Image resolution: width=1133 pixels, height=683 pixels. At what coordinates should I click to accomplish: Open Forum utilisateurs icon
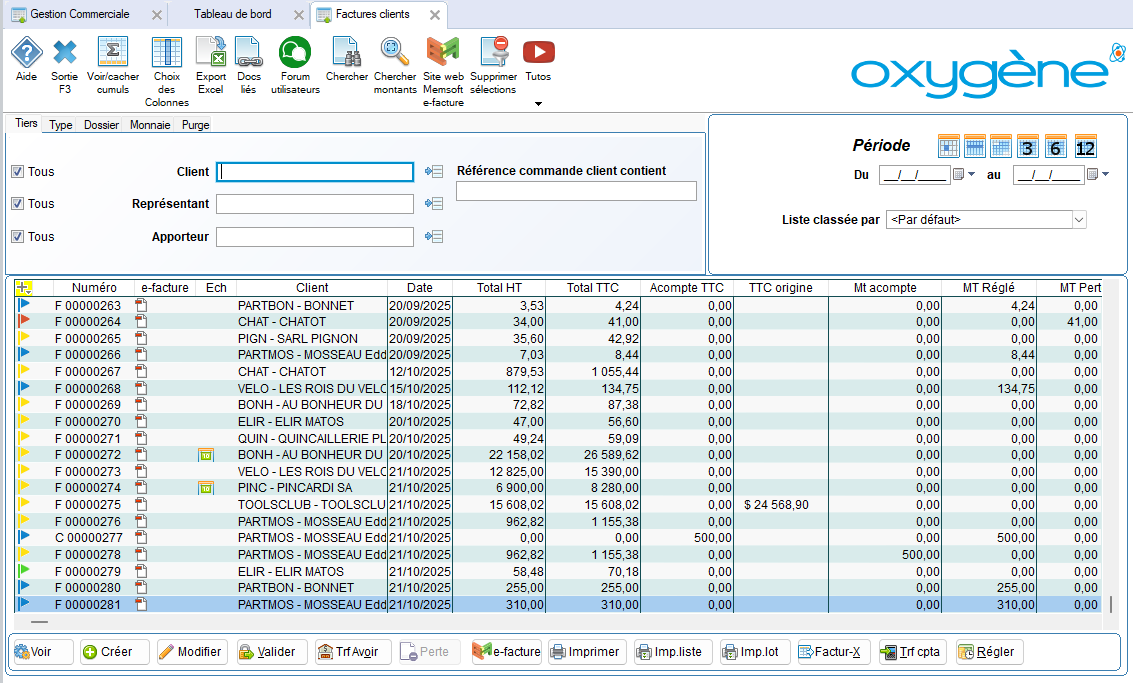click(295, 53)
